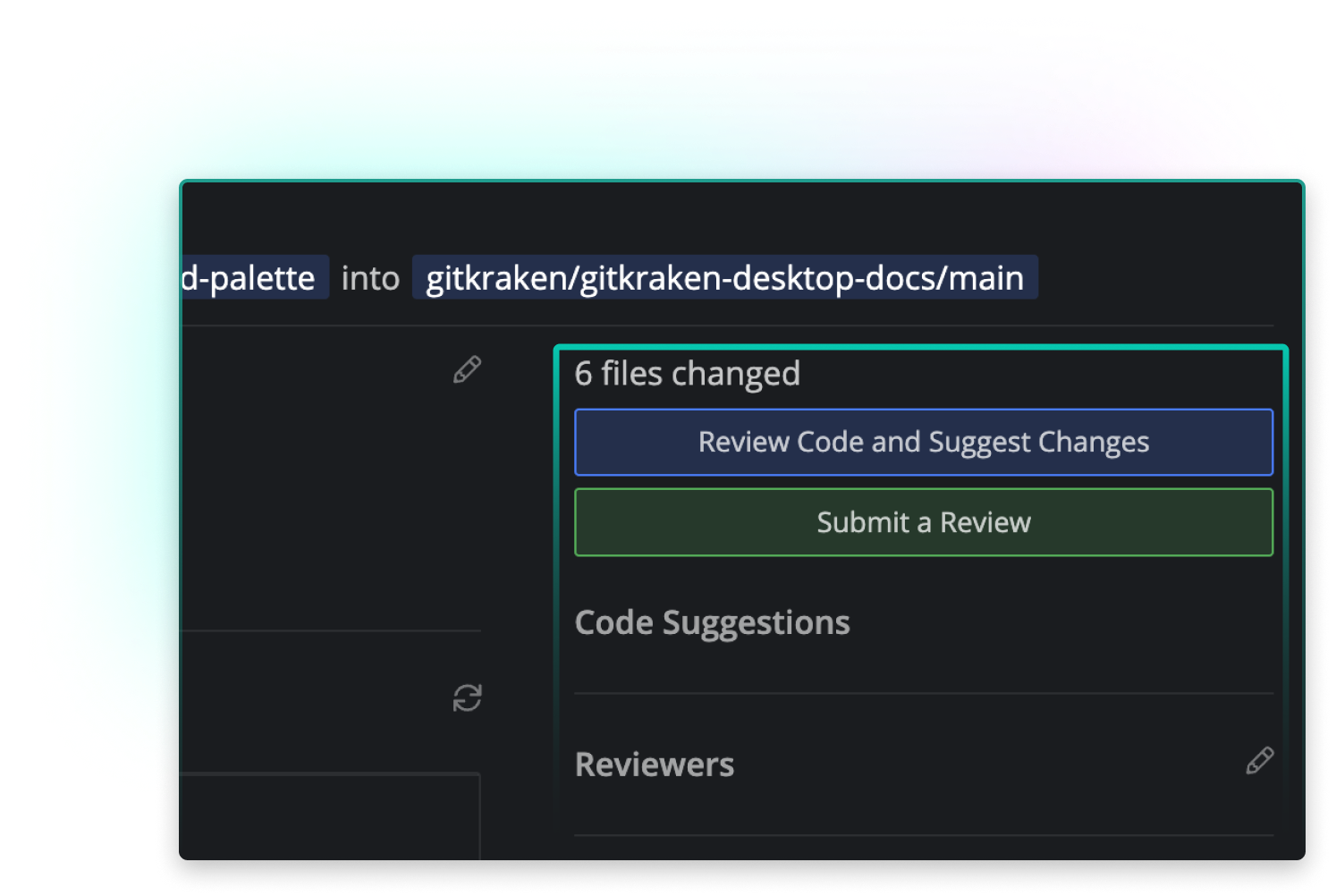The width and height of the screenshot is (1336, 896).
Task: Collapse the 6 files changed panel
Action: click(687, 373)
